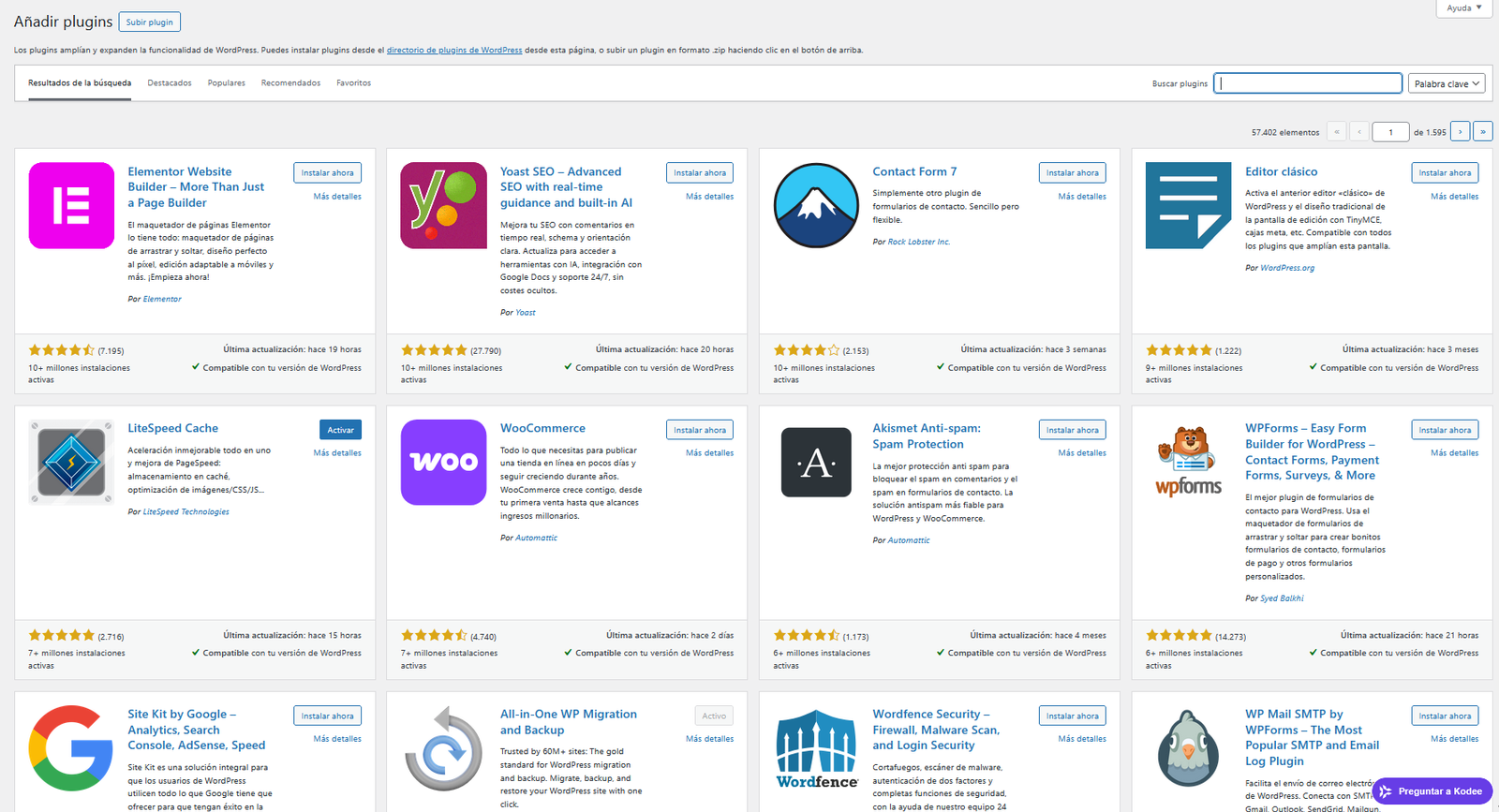
Task: Select the Editor clásico plugin icon
Action: (1188, 205)
